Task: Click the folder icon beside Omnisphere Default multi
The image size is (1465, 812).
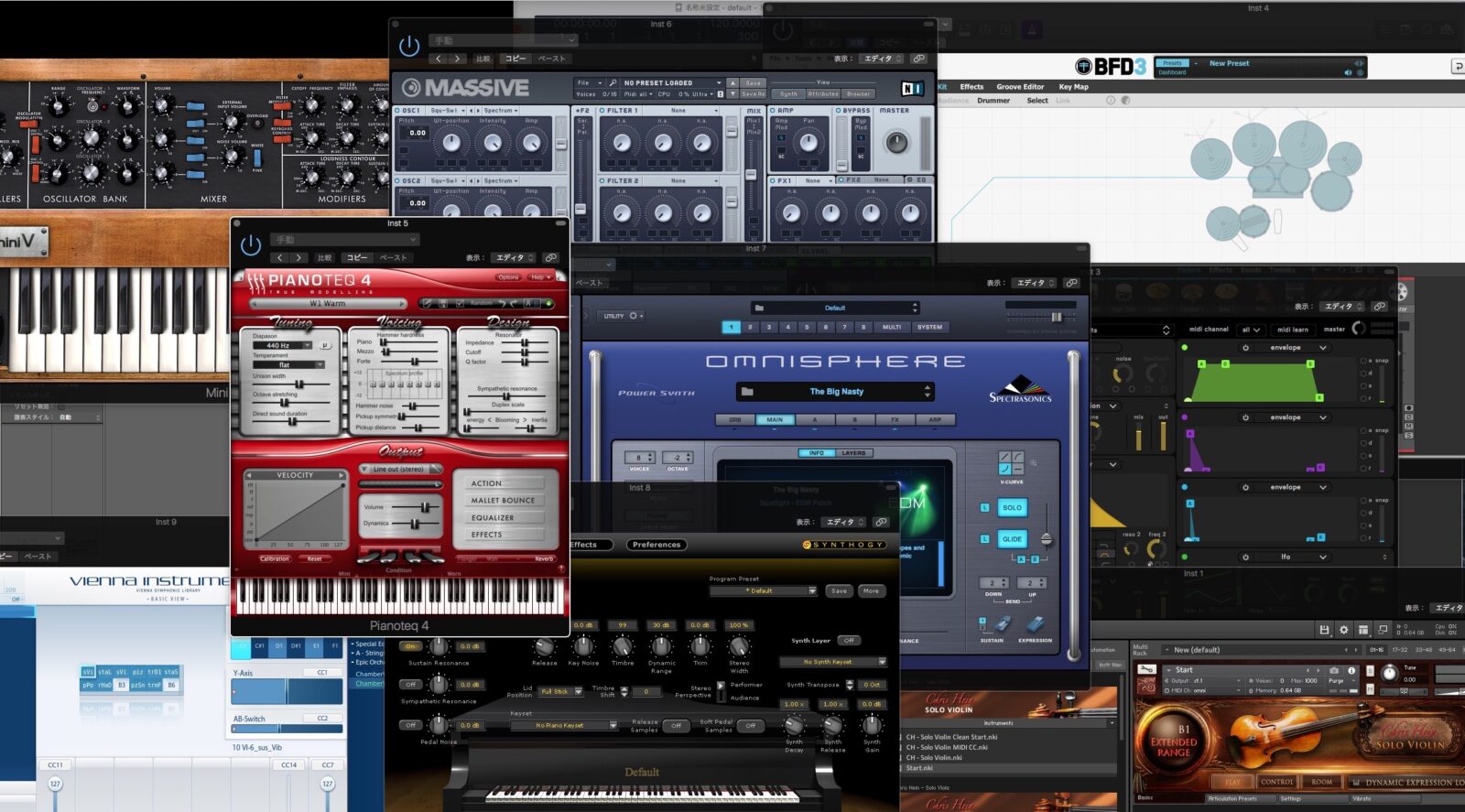Action: [x=758, y=309]
